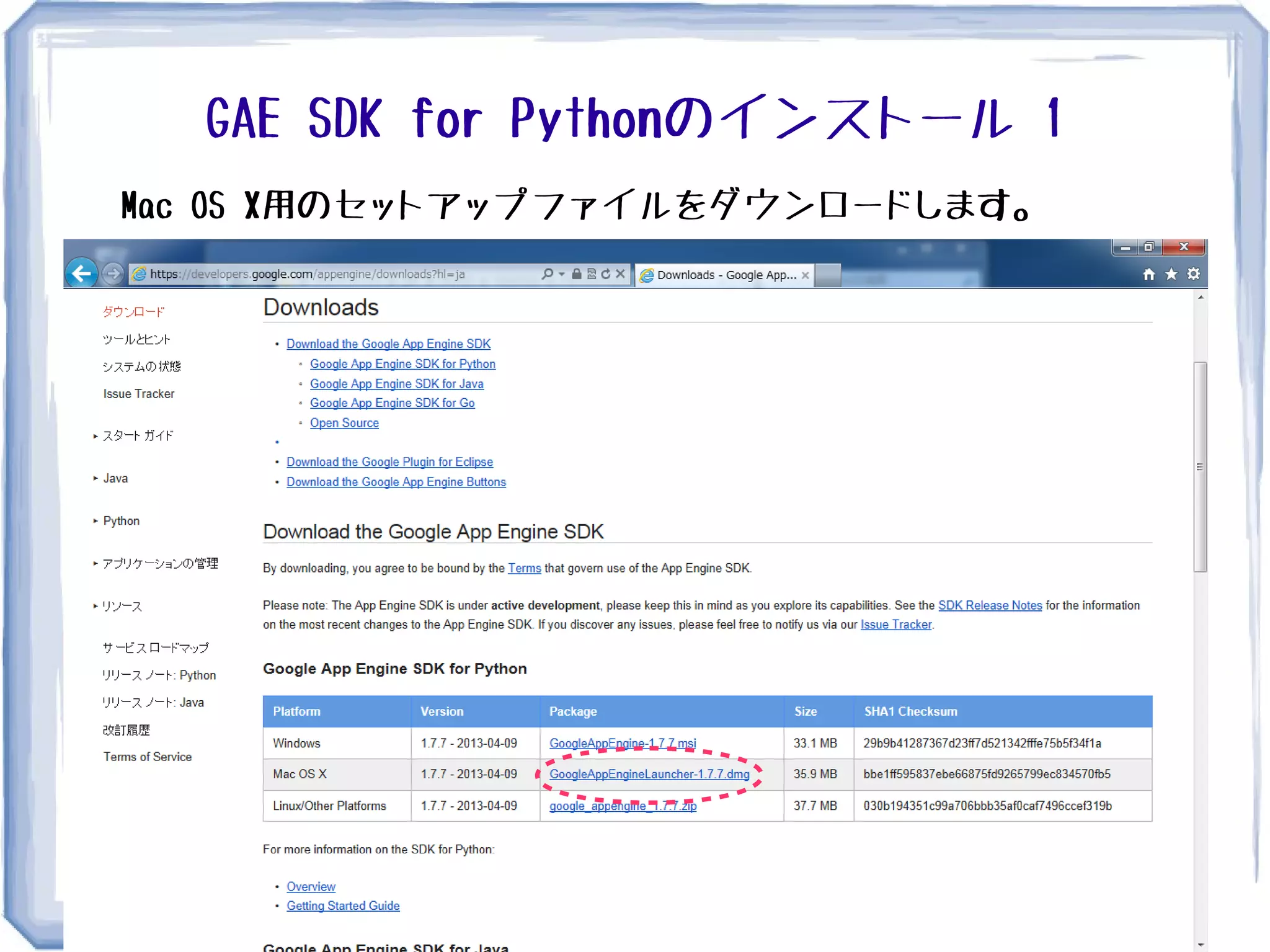Viewport: 1270px width, 952px height.
Task: Minimize the browser window
Action: coord(1125,247)
